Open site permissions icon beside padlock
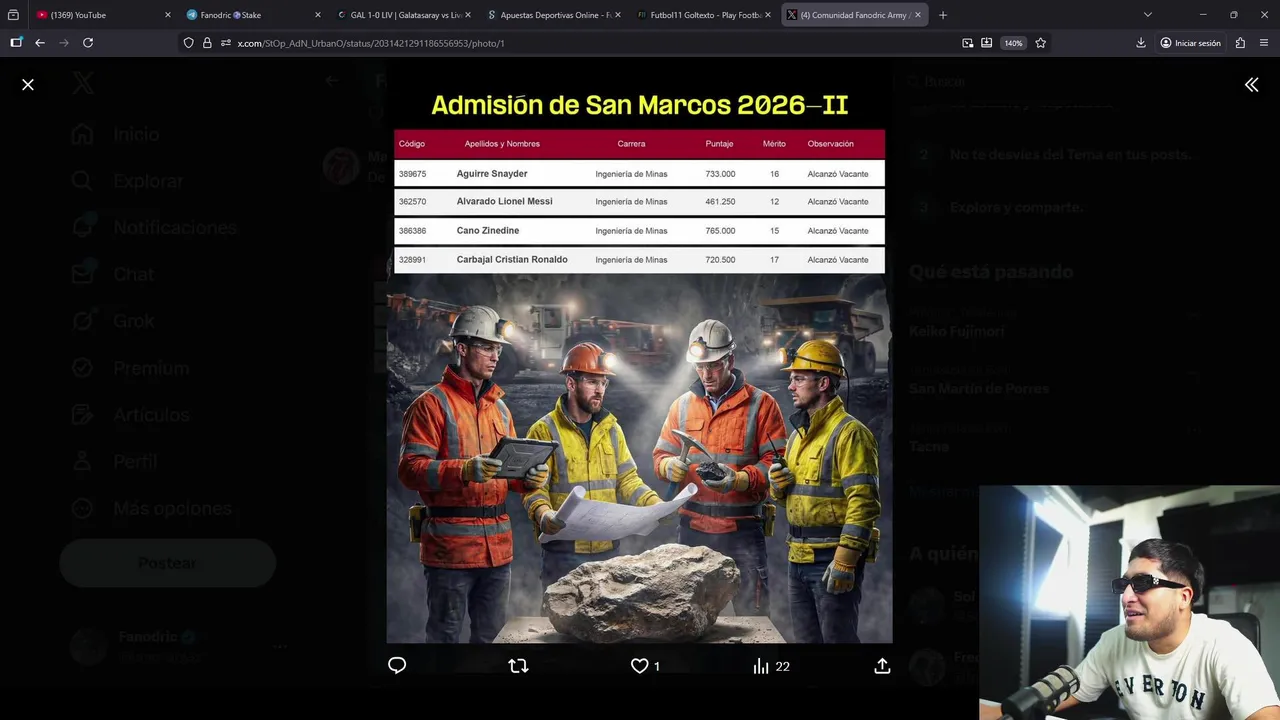 [226, 43]
